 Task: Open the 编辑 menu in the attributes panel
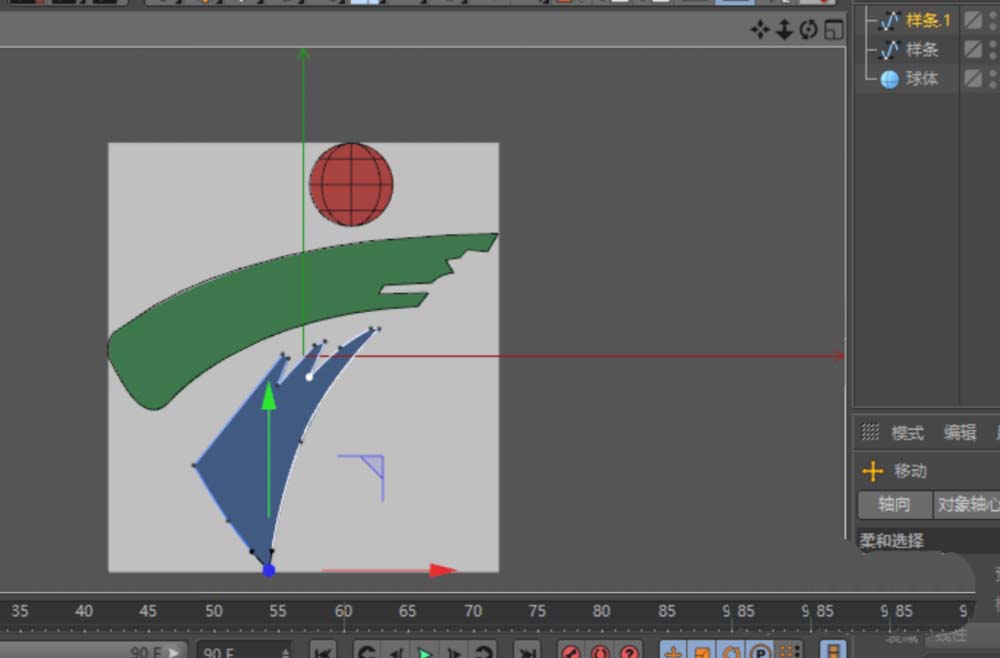pyautogui.click(x=959, y=432)
